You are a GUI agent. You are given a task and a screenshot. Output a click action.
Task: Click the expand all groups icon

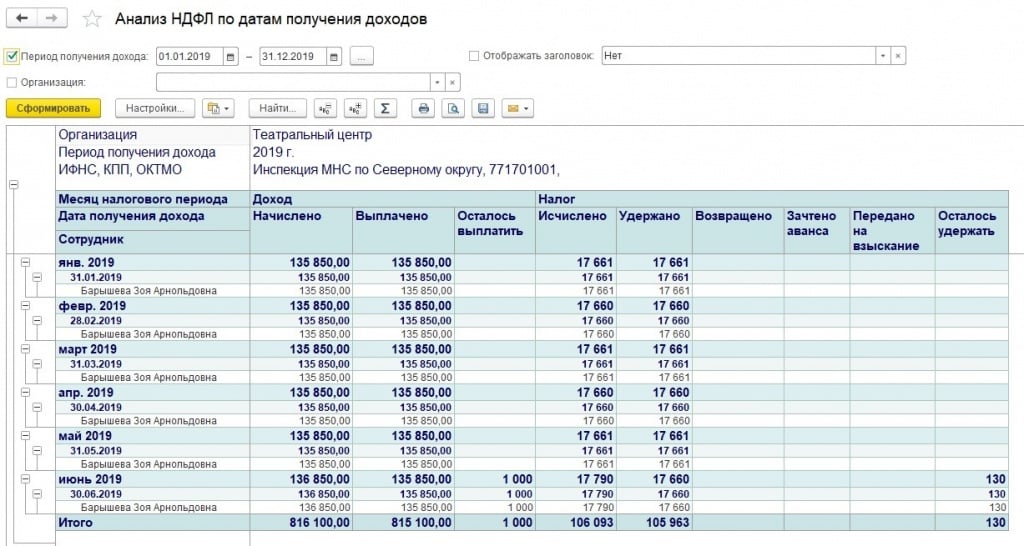point(354,108)
